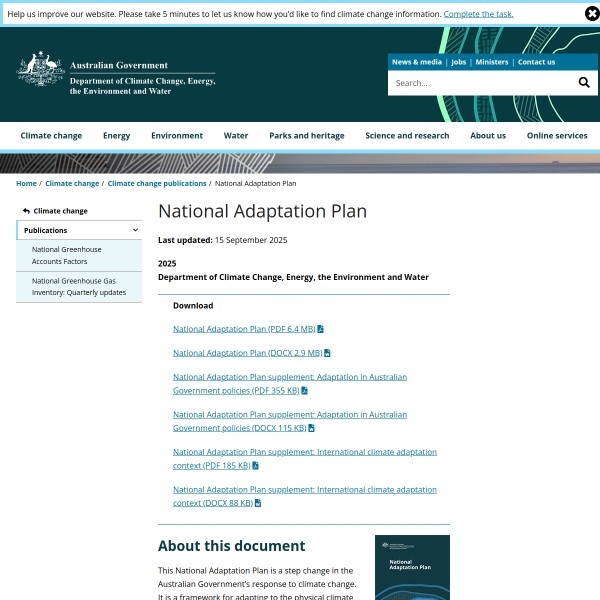This screenshot has height=600, width=600.
Task: Go to Home breadcrumb link
Action: [26, 184]
